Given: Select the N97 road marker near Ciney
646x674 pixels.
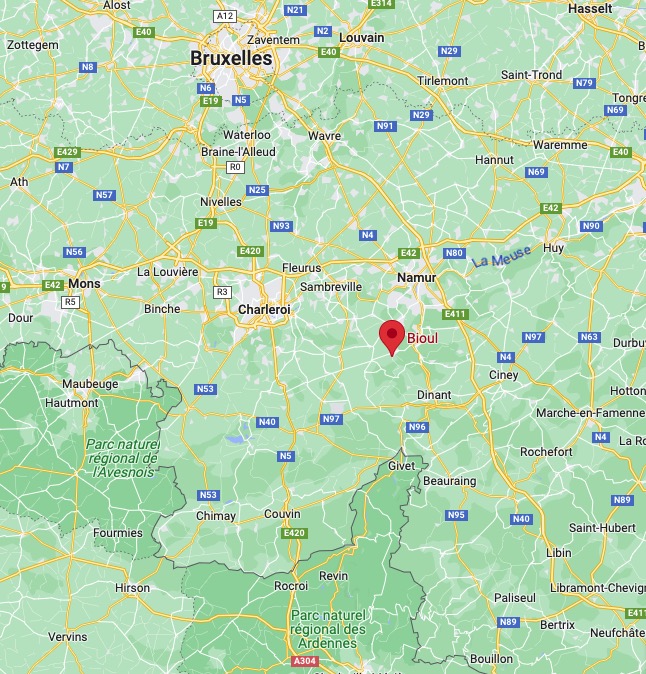Looking at the screenshot, I should 533,337.
